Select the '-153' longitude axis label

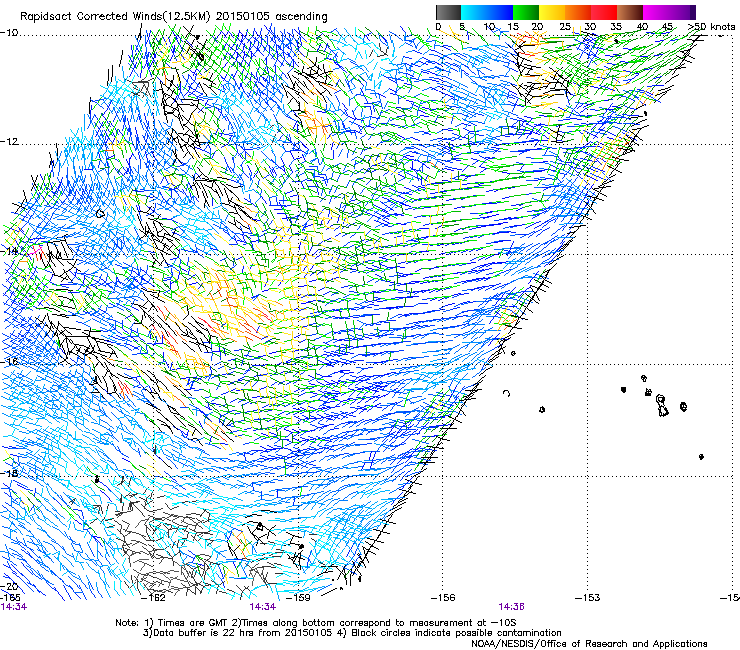coord(587,598)
